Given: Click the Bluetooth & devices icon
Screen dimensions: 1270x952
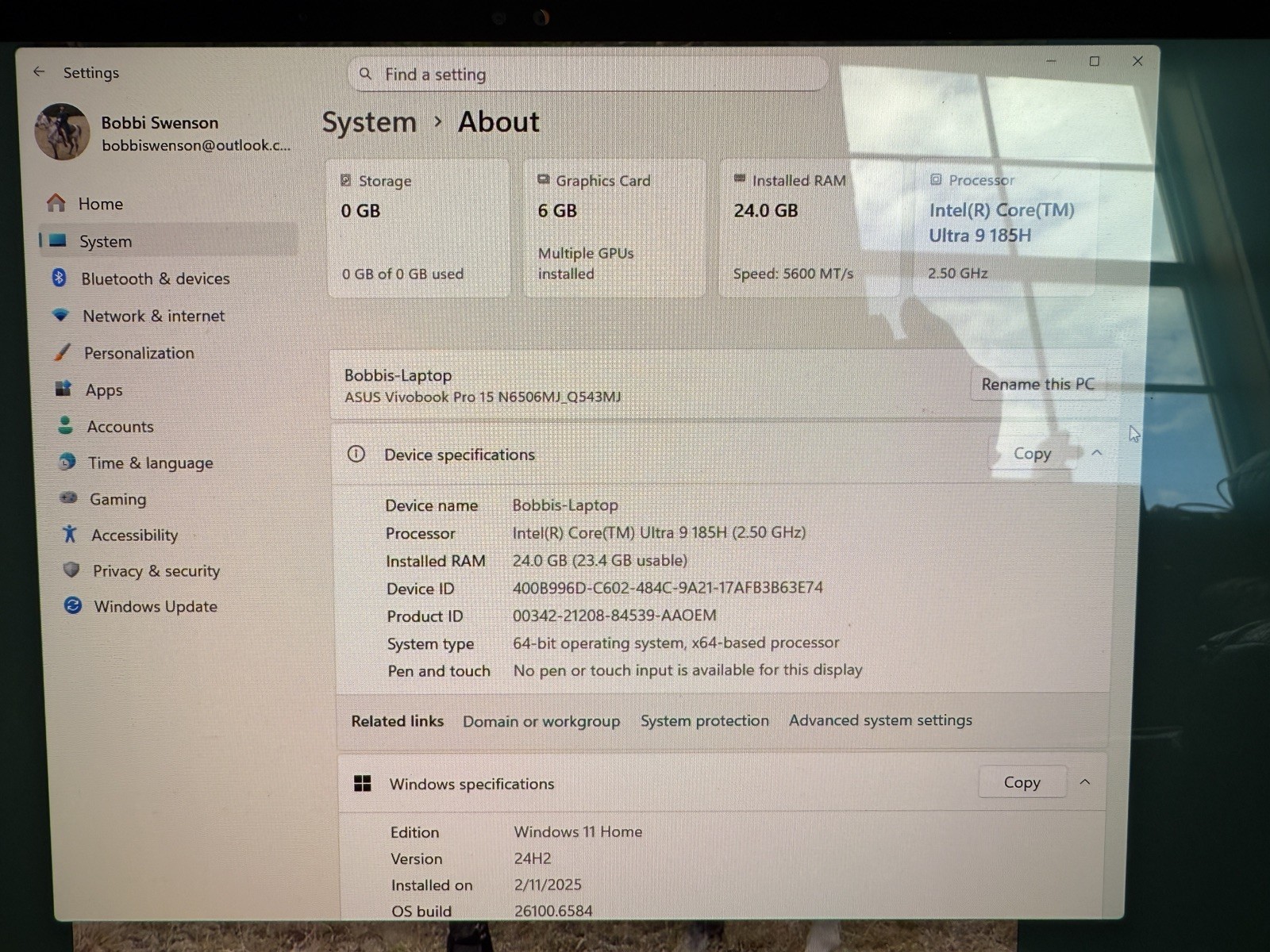Looking at the screenshot, I should tap(59, 278).
